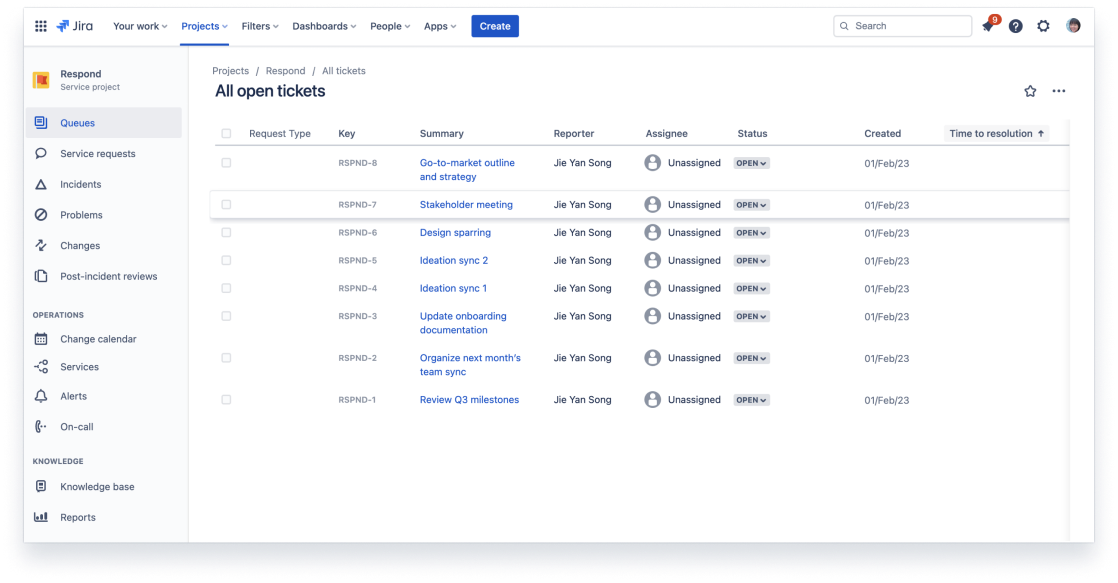Sort by the Summary column header
Viewport: 1118px width, 583px height.
click(x=441, y=133)
